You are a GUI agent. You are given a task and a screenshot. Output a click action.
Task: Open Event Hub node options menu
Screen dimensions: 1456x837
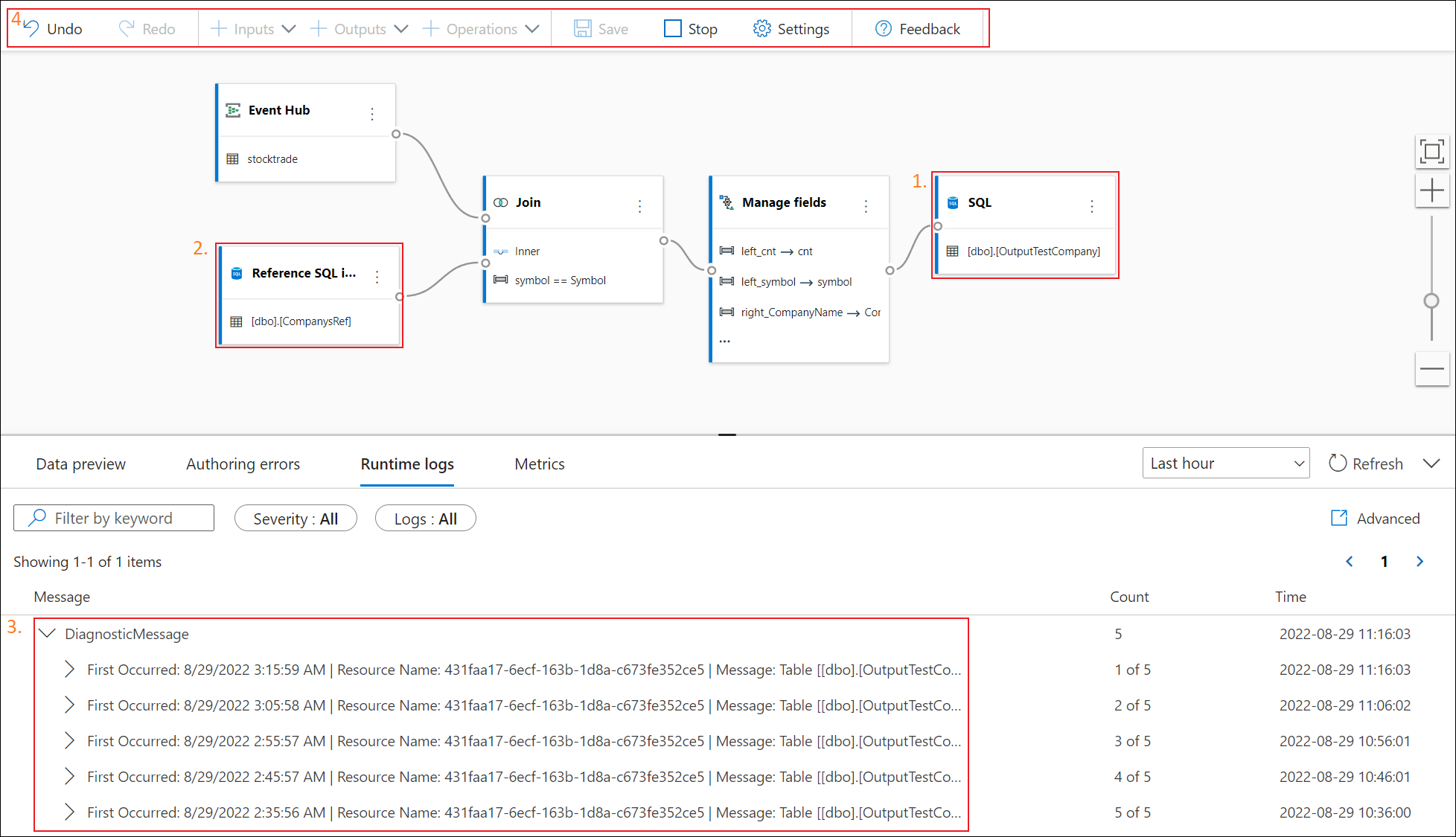[372, 114]
